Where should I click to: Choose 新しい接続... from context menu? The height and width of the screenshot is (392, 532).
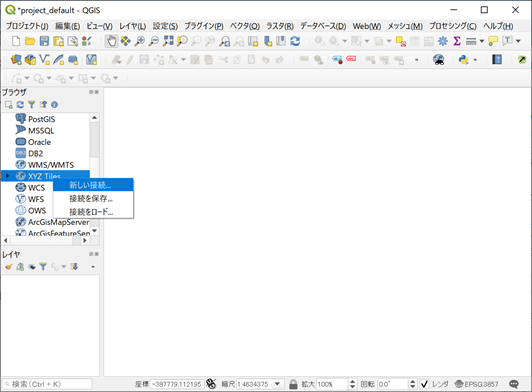(x=93, y=185)
